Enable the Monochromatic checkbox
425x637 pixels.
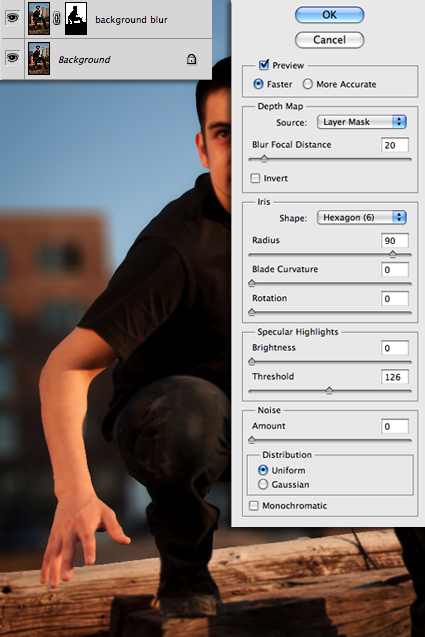[254, 506]
